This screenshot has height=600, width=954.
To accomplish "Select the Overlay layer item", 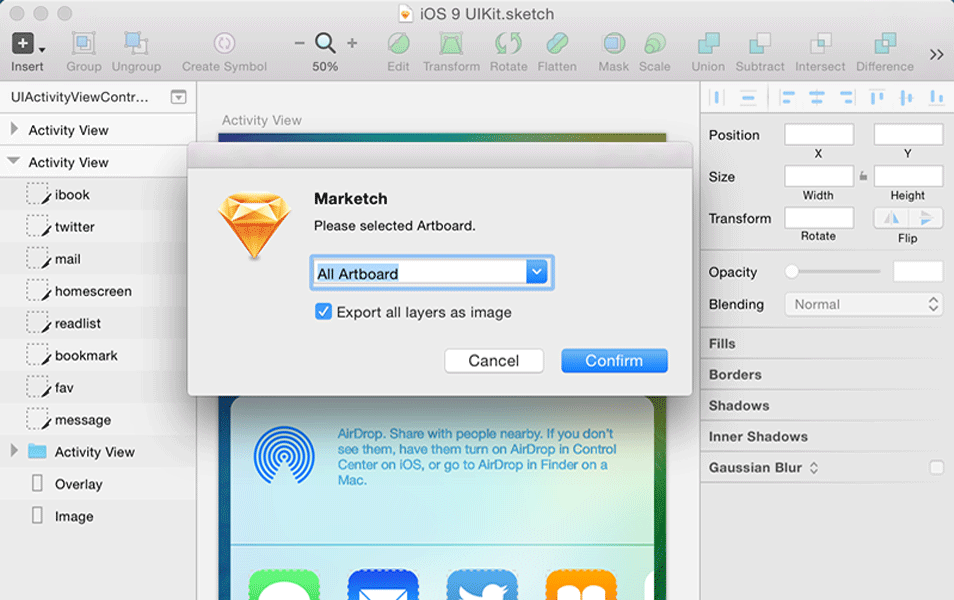I will (x=78, y=484).
